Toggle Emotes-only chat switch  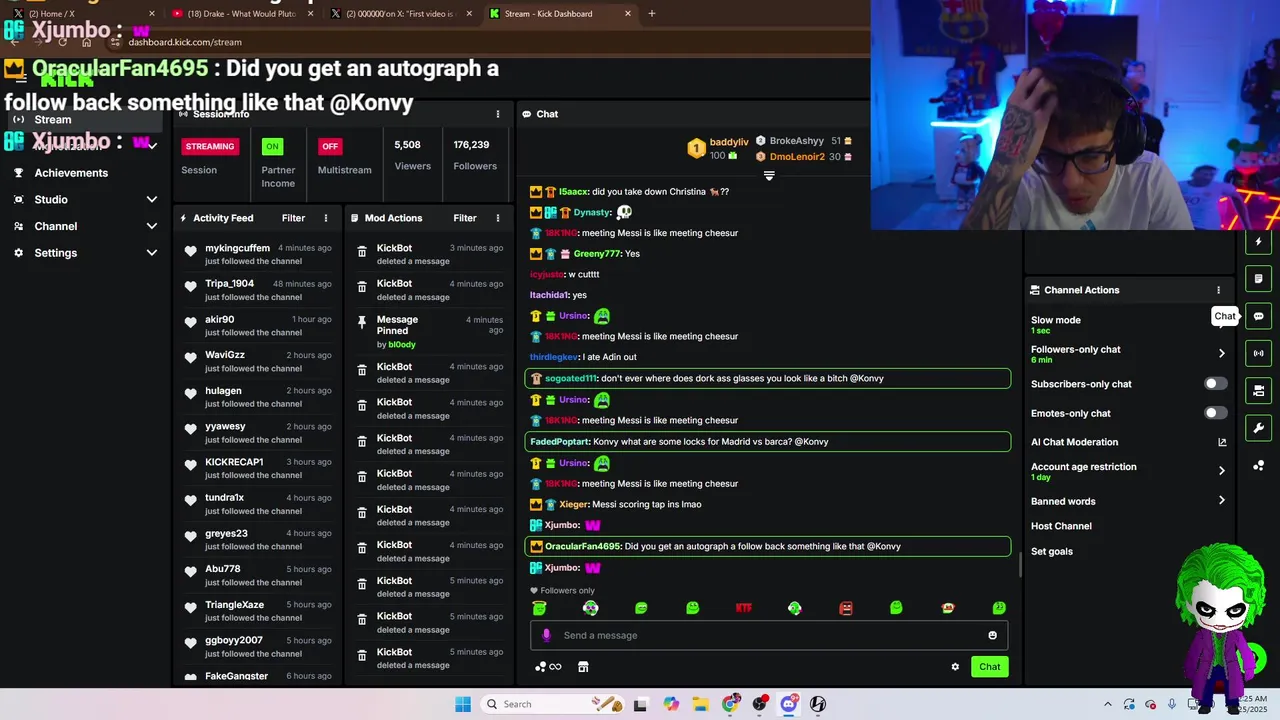(1215, 413)
